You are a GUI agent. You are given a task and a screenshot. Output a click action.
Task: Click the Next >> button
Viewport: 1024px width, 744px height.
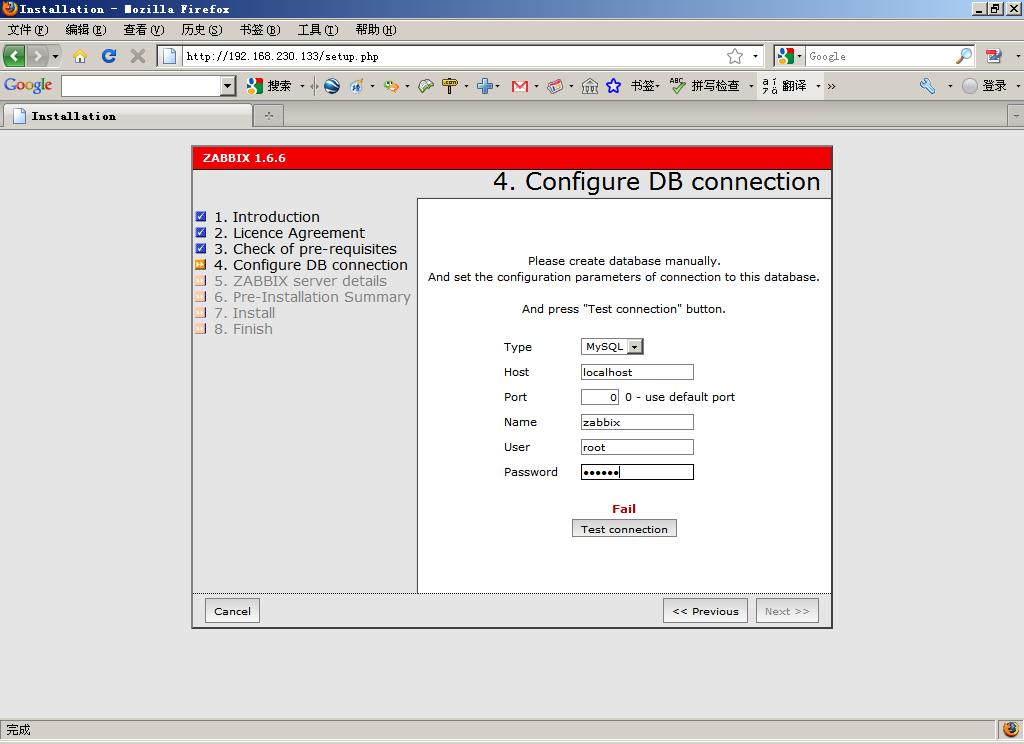click(787, 611)
